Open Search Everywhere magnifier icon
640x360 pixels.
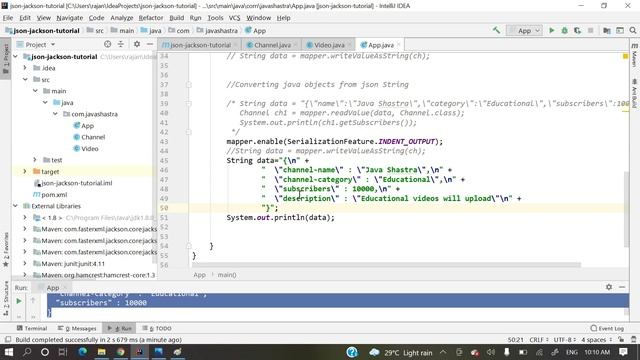click(x=633, y=30)
